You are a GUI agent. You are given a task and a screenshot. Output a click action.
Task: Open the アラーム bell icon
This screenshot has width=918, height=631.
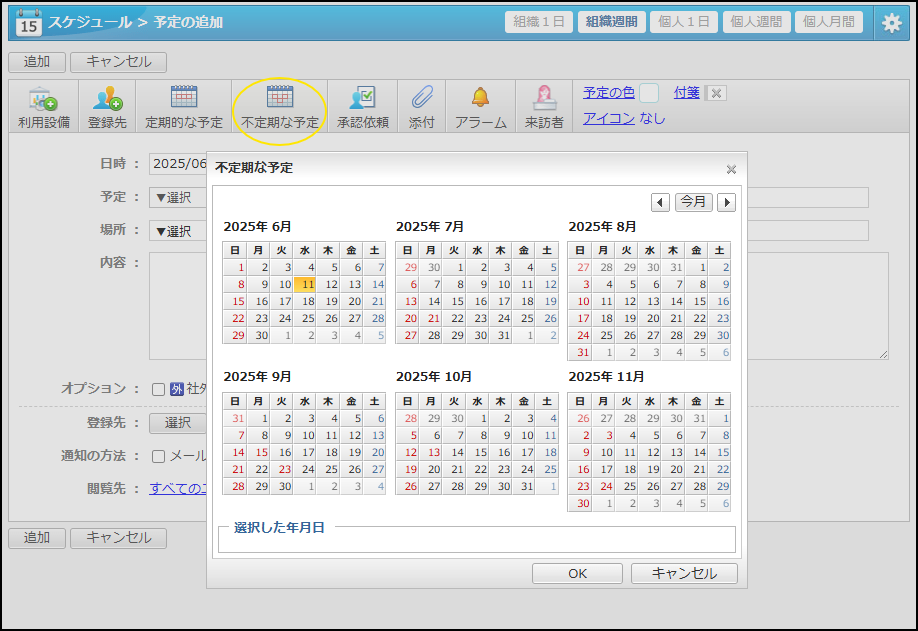tap(481, 107)
